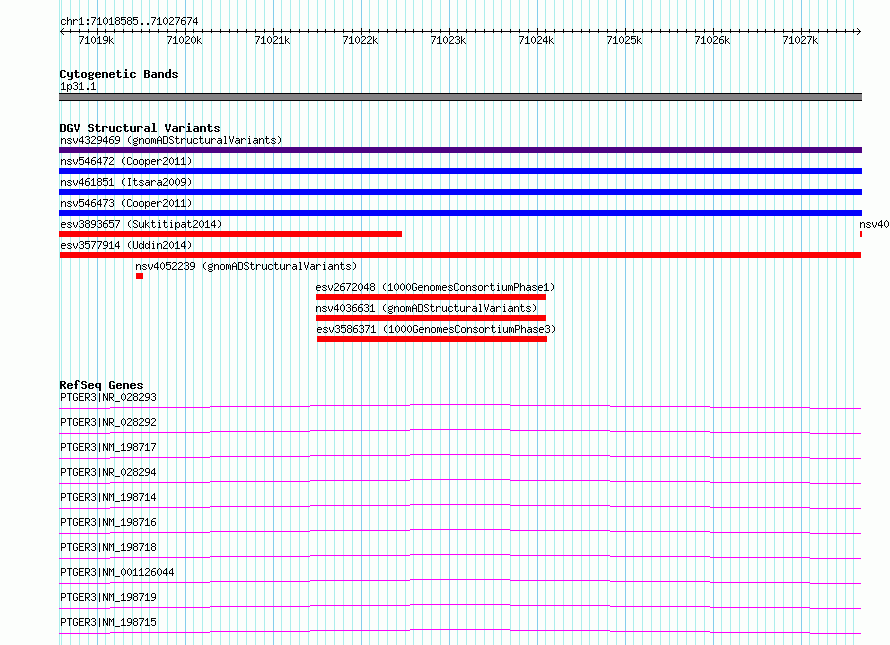The image size is (890, 645).
Task: Open esv2672048 (1000GenomesConsortiumPhase1) label
Action: click(435, 287)
